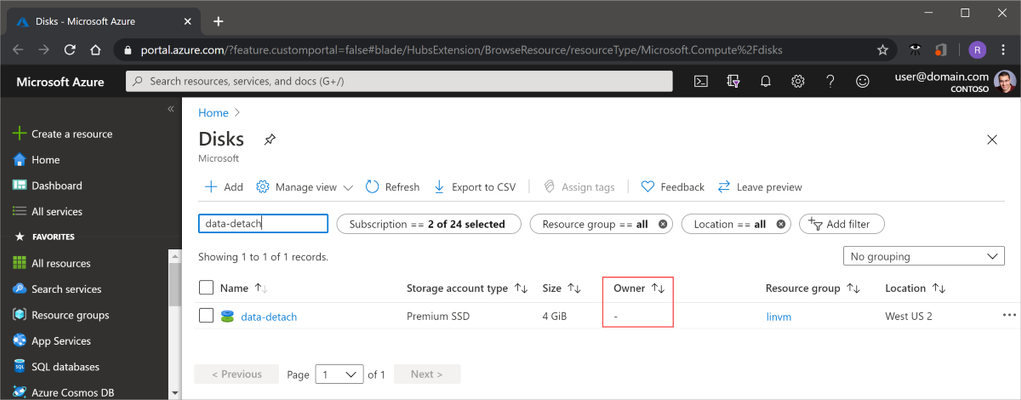The height and width of the screenshot is (400, 1021).
Task: Open Cloud Shell from the top bar
Action: coord(701,81)
